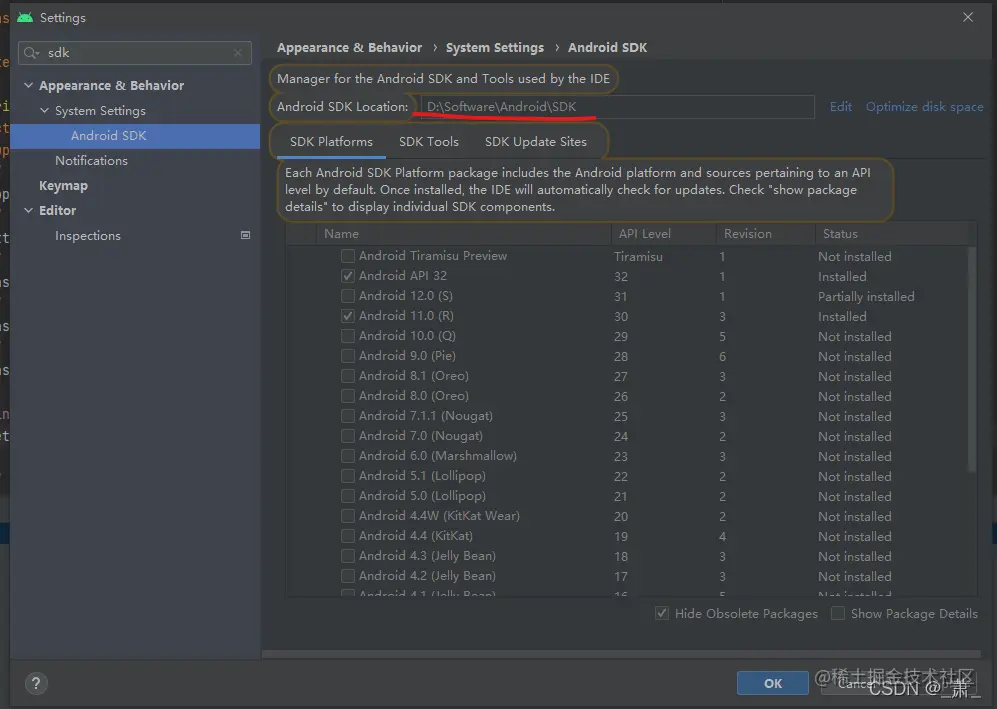Image resolution: width=997 pixels, height=709 pixels.
Task: Collapse Appearance & Behavior tree node
Action: (29, 85)
